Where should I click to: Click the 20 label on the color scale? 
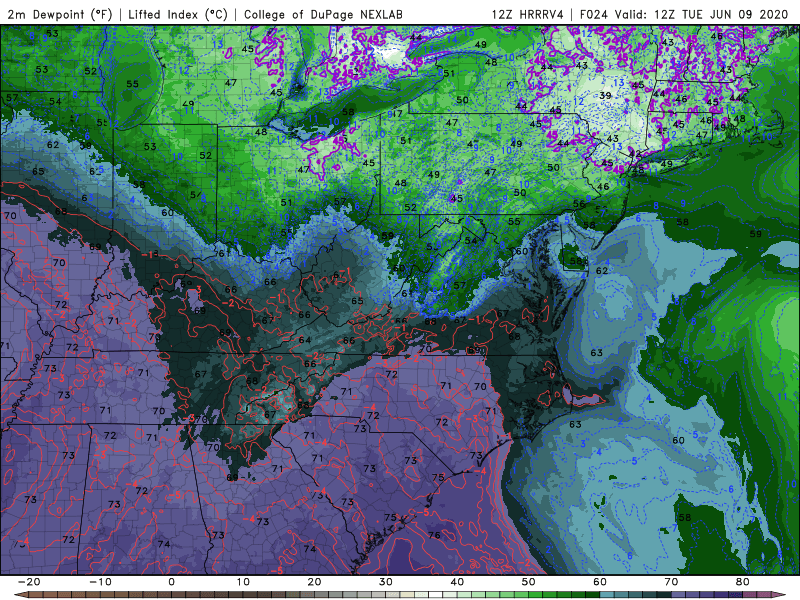coord(314,582)
